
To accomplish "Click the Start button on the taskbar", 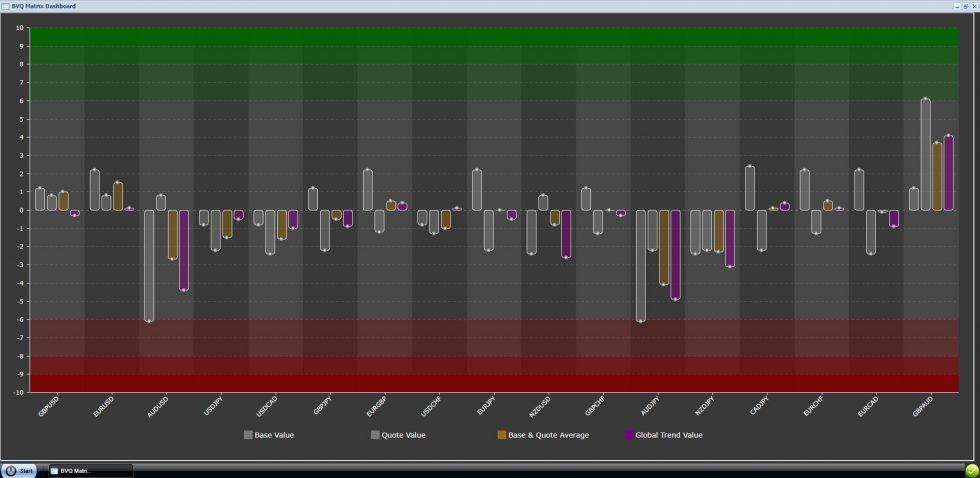I will [19, 470].
